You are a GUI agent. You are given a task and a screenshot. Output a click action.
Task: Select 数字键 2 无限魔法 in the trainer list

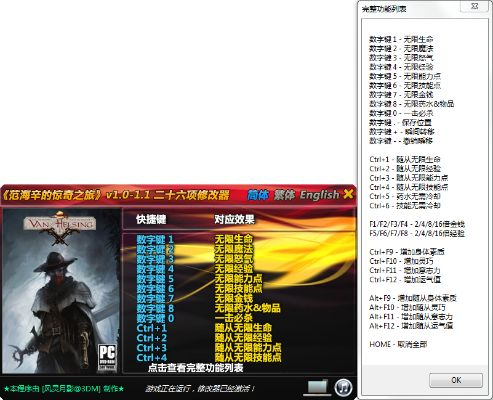[195, 249]
